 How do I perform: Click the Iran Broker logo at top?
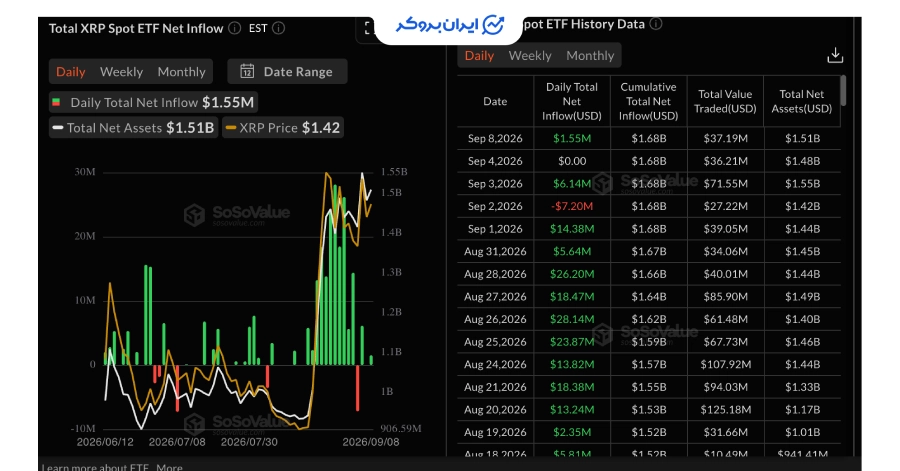[x=449, y=25]
